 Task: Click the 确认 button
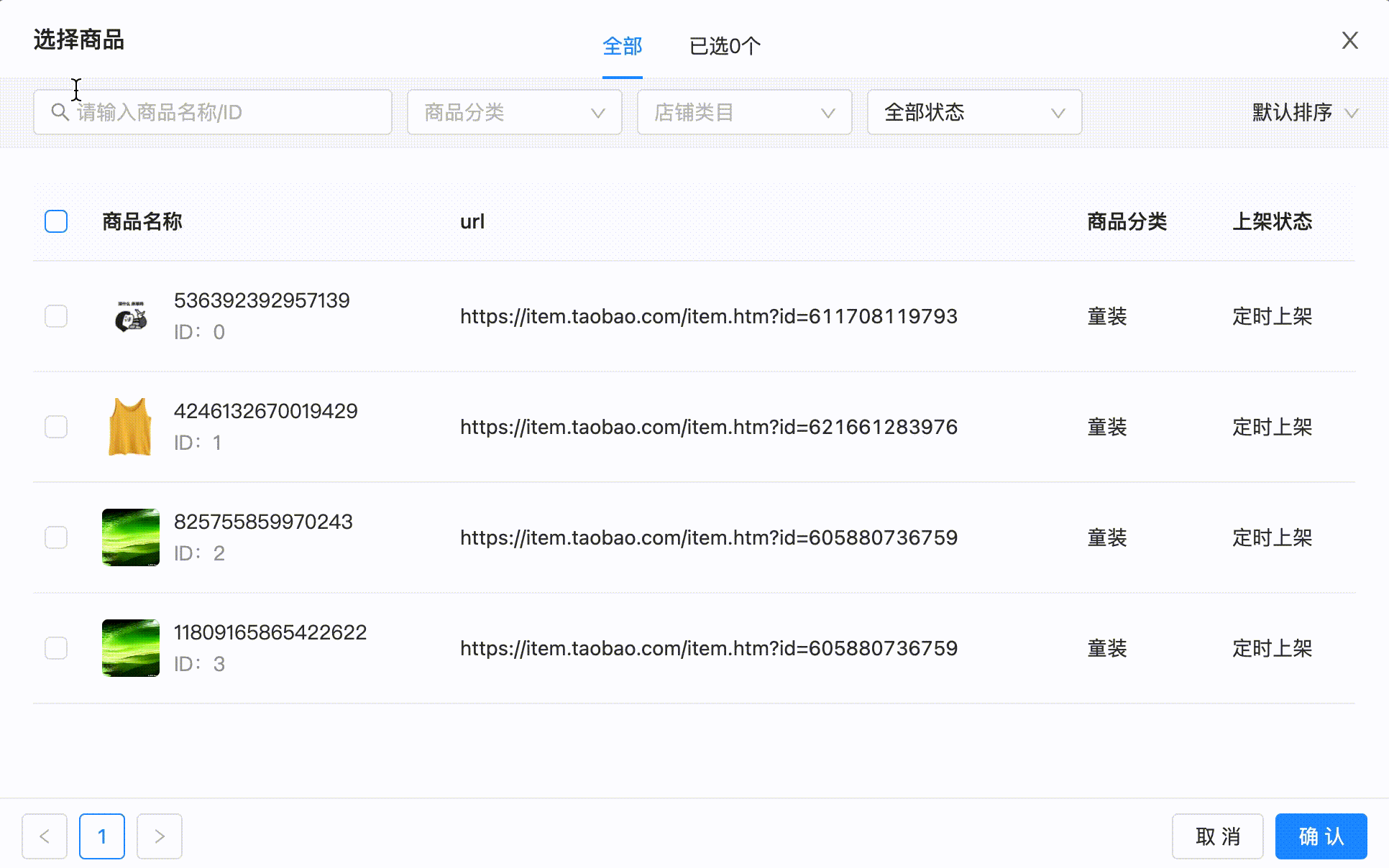[x=1321, y=836]
